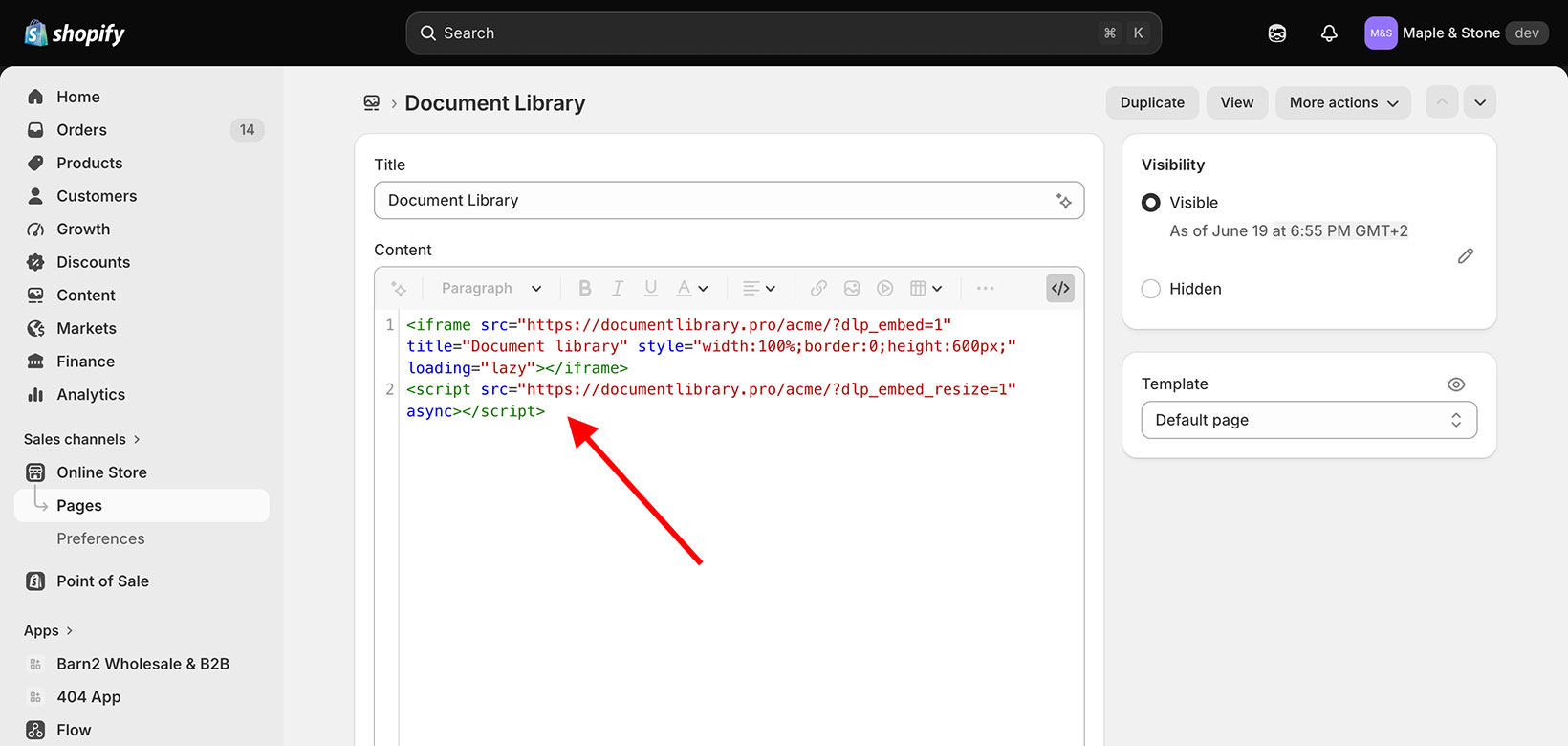This screenshot has height=746, width=1568.
Task: Open the Paragraph style dropdown
Action: [x=491, y=288]
